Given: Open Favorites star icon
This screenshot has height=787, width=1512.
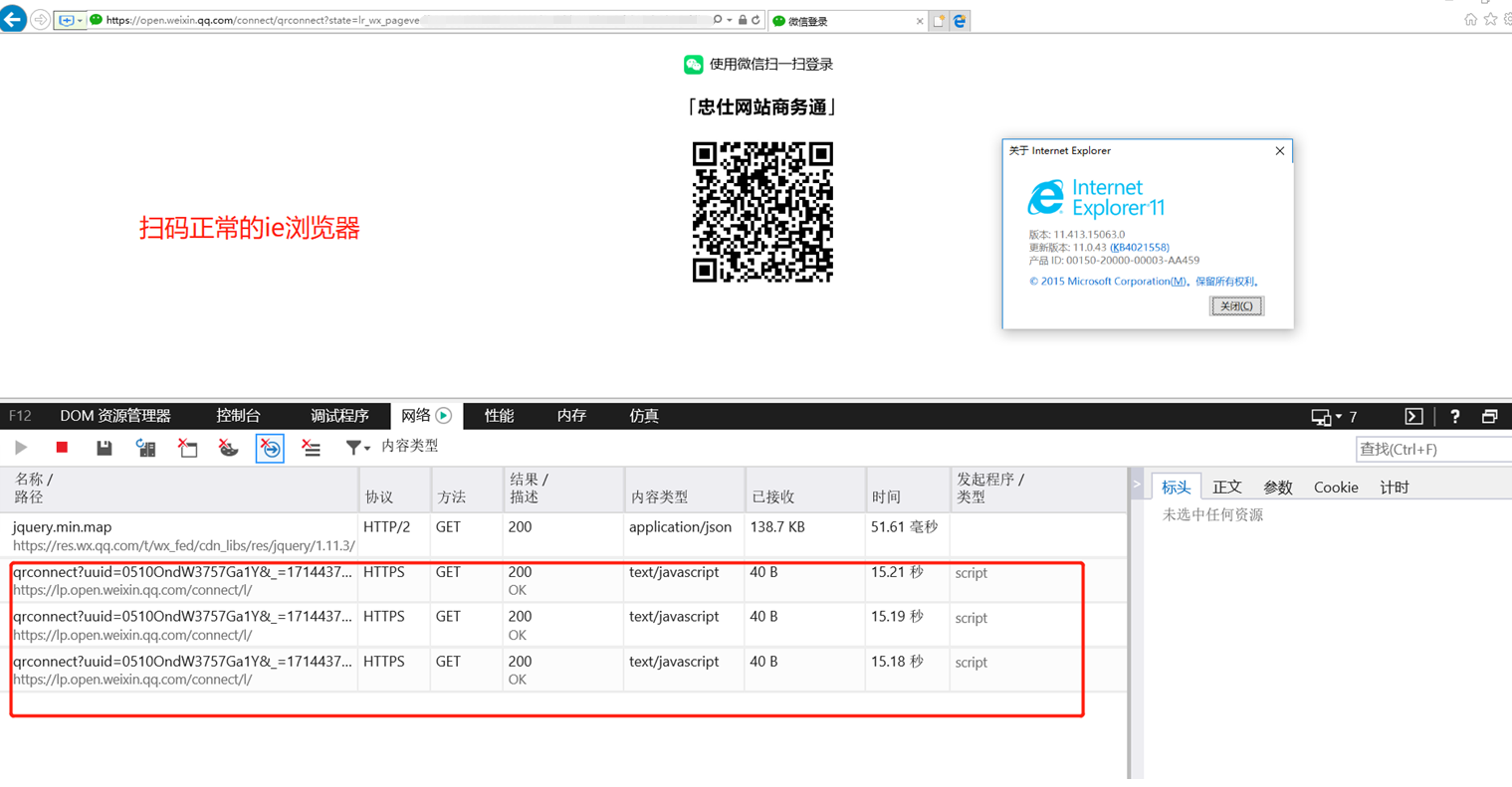Looking at the screenshot, I should pyautogui.click(x=1490, y=19).
